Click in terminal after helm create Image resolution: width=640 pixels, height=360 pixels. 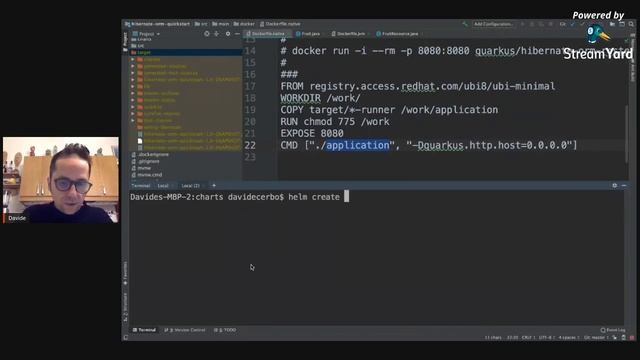pyautogui.click(x=347, y=197)
